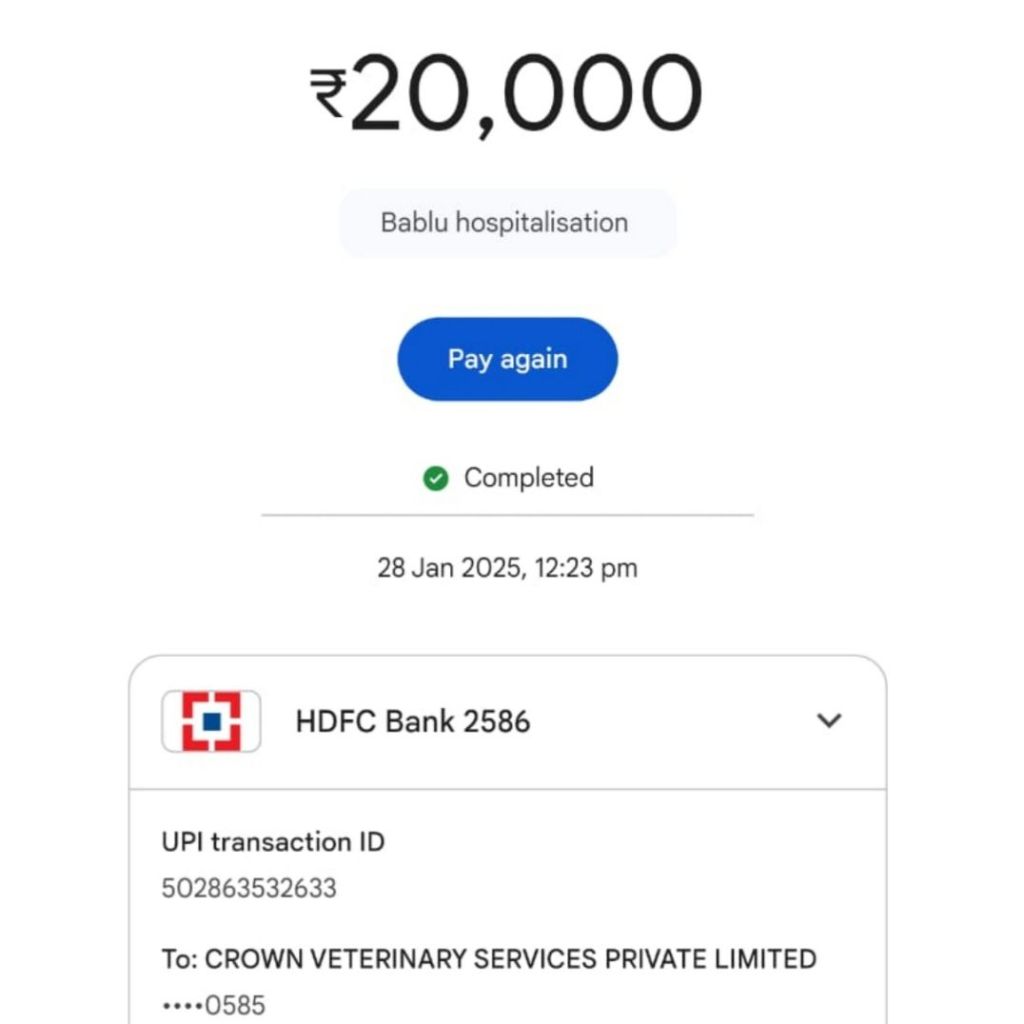Click the UPI transaction ID heading
Image resolution: width=1024 pixels, height=1024 pixels.
click(x=273, y=842)
